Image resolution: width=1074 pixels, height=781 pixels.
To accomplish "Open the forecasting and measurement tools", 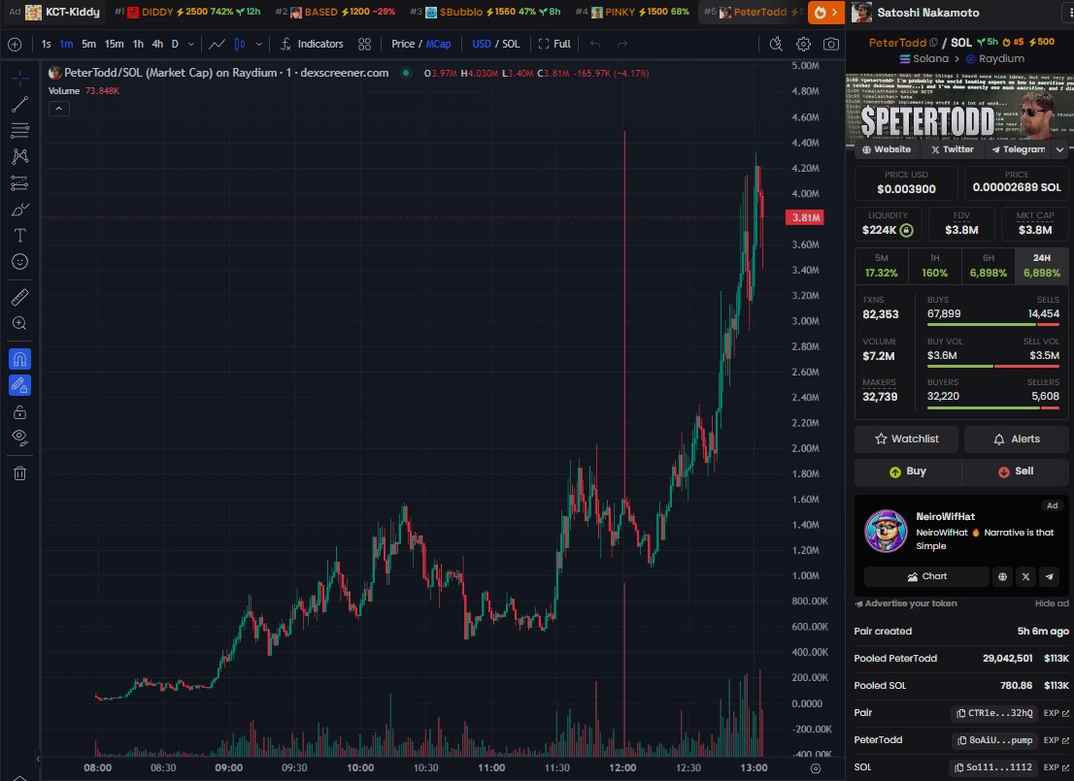I will point(20,183).
